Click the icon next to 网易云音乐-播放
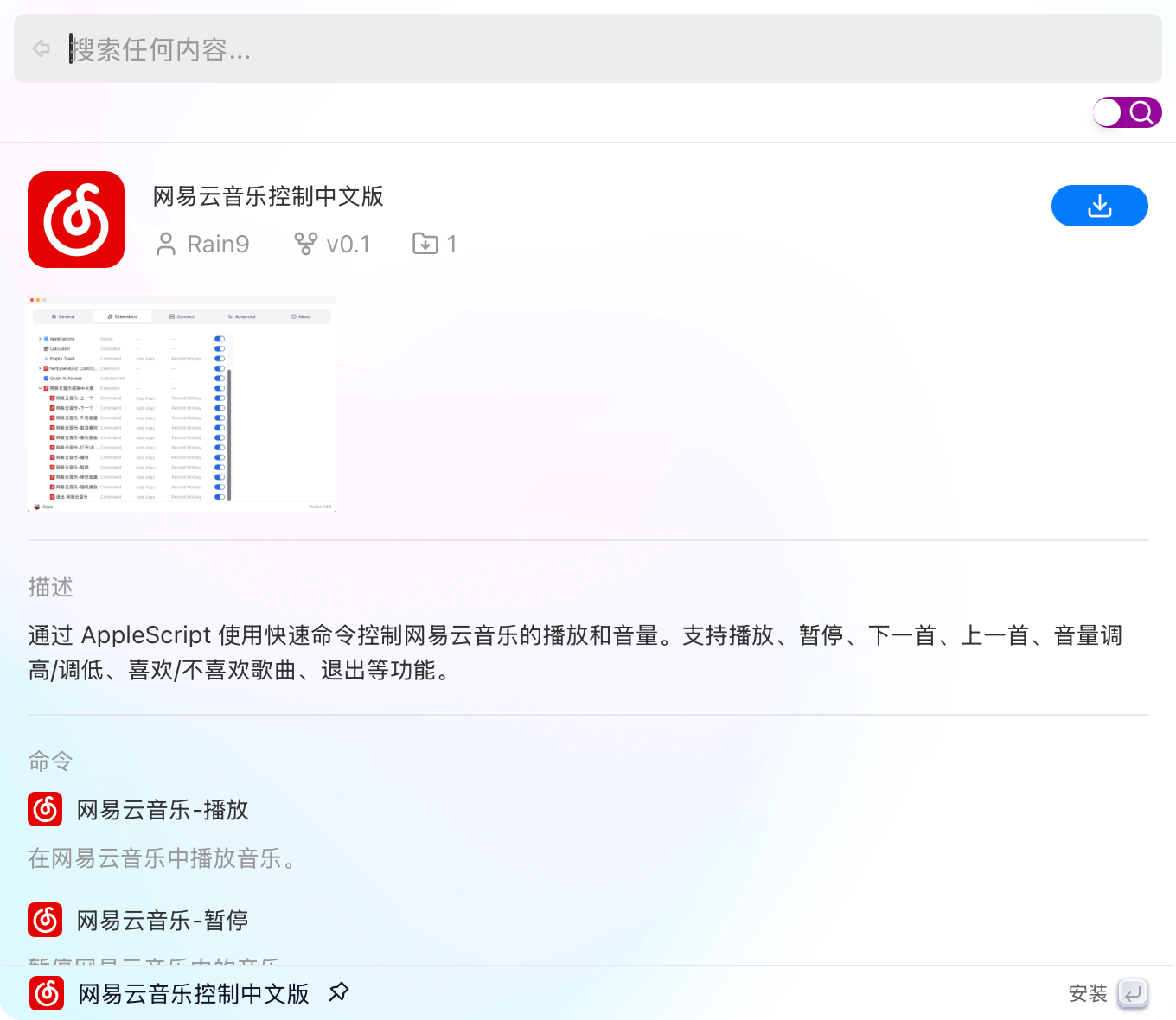This screenshot has width=1176, height=1020. pos(45,810)
